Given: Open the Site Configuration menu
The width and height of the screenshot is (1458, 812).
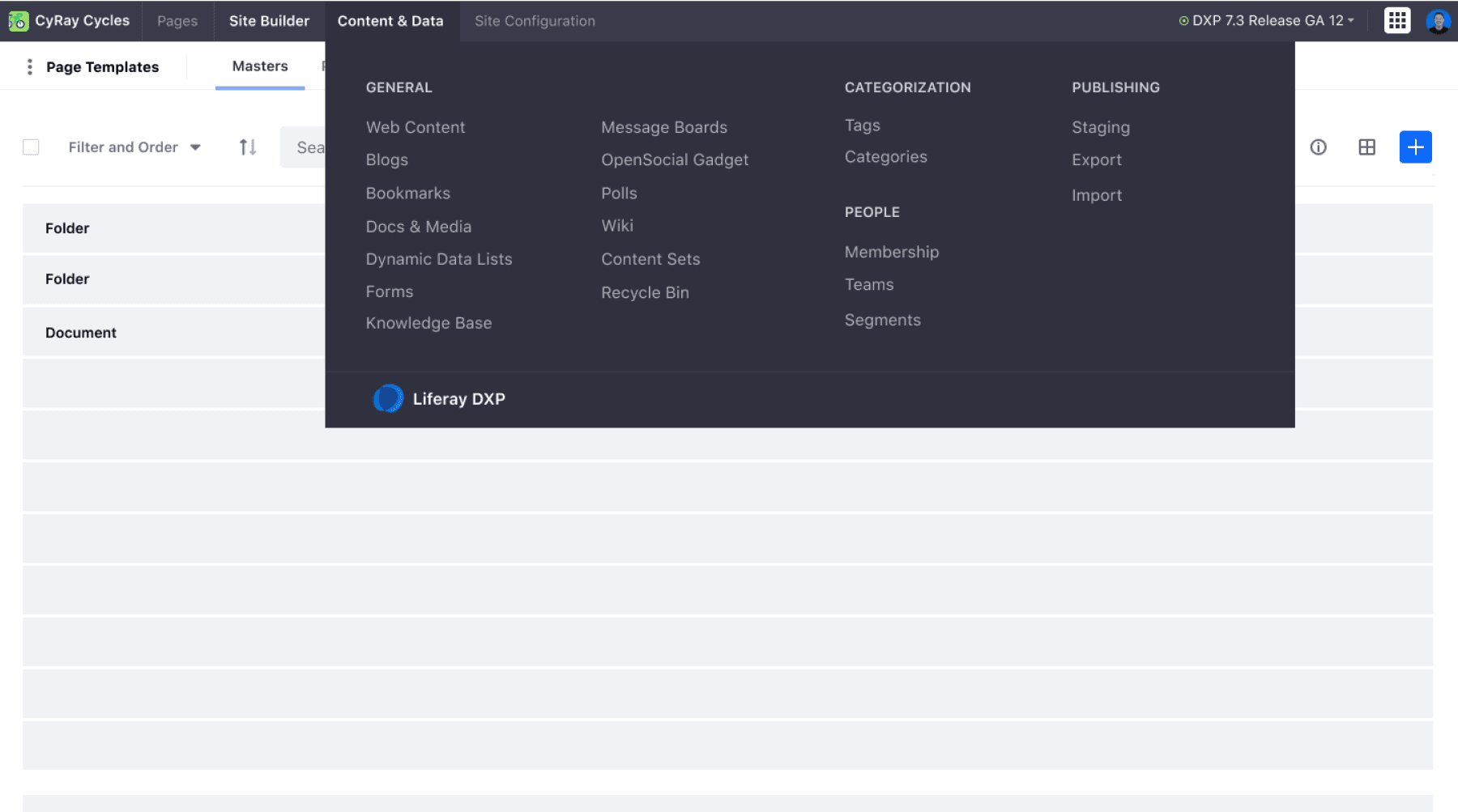Looking at the screenshot, I should [x=535, y=21].
